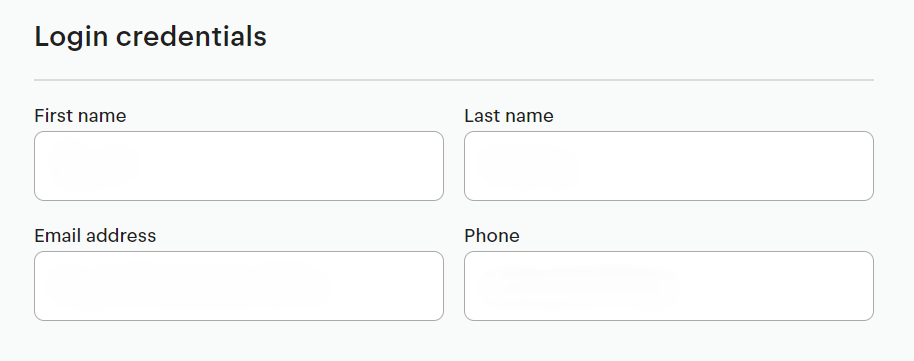Activate the Phone number input box

pos(669,286)
